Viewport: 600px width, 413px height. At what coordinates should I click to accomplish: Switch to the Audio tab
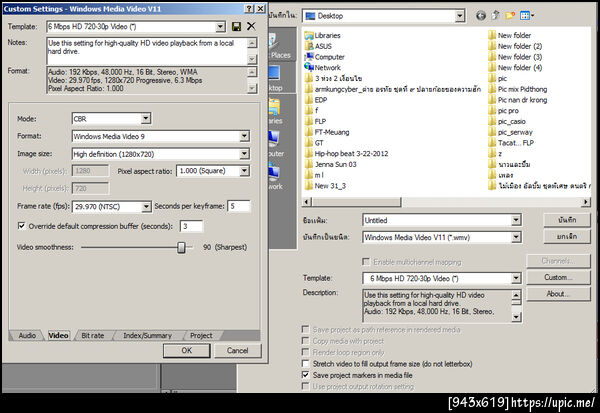[27, 335]
